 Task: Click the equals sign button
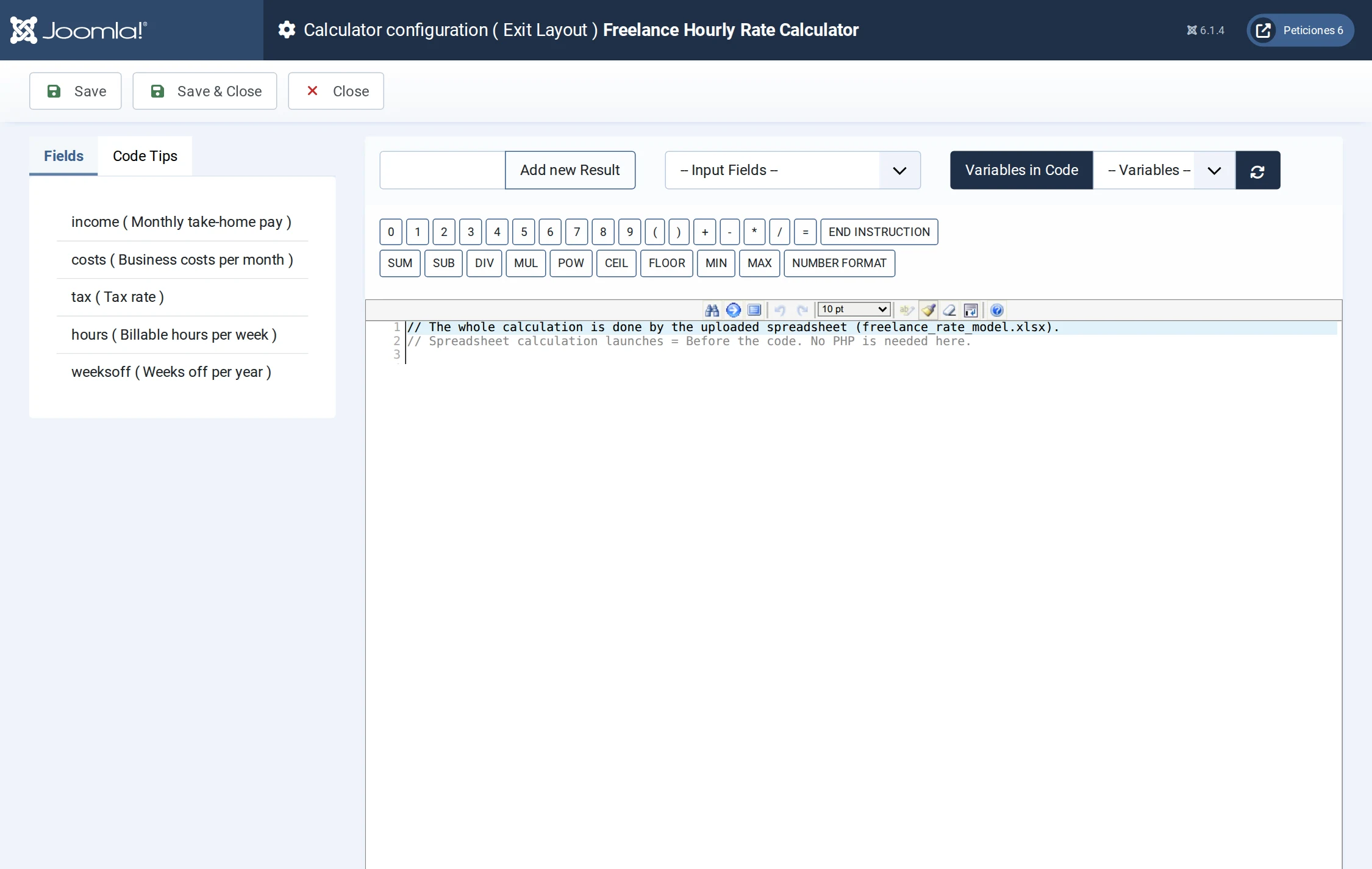[805, 232]
